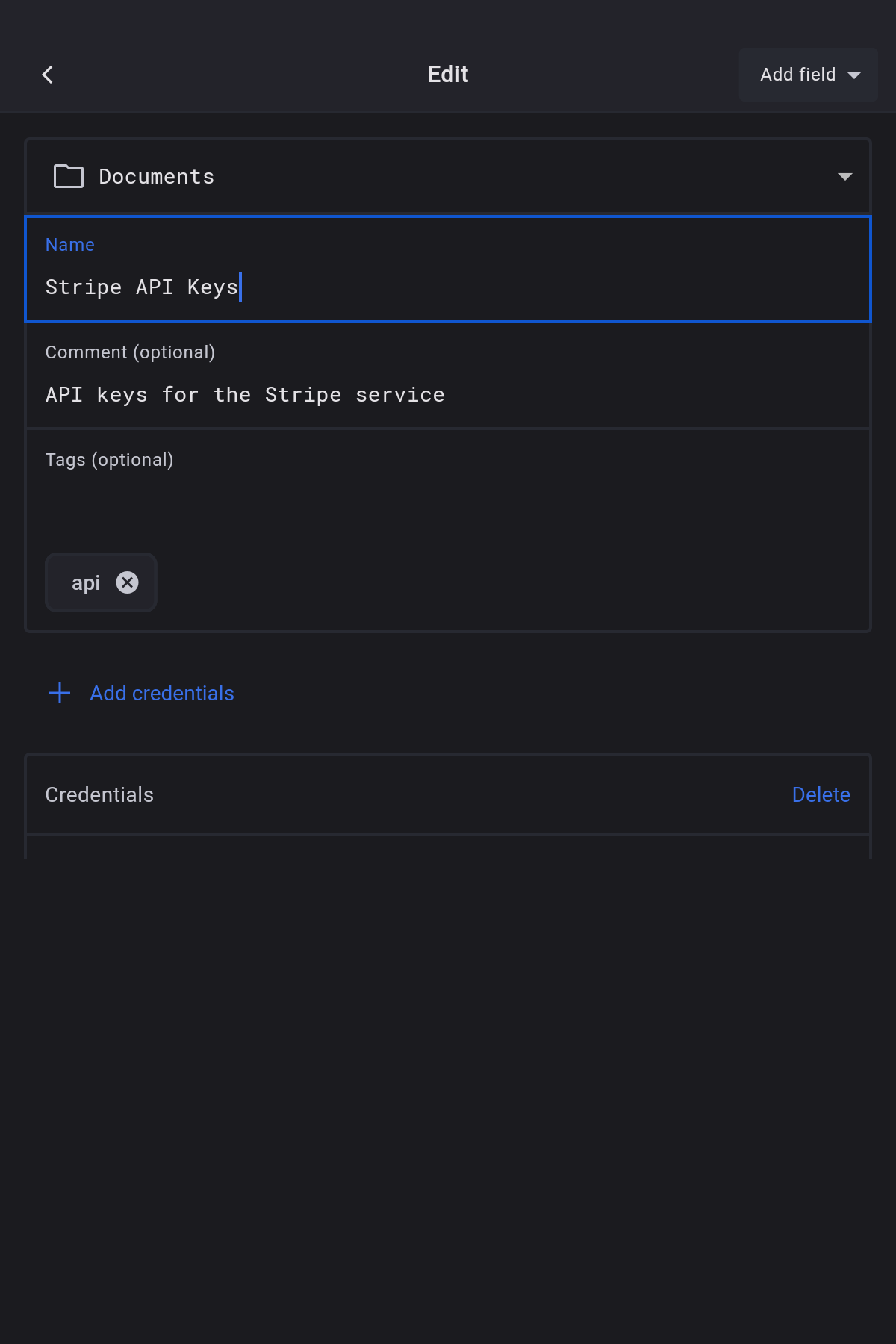This screenshot has height=1344, width=896.
Task: Click the blue Name field label
Action: pyautogui.click(x=69, y=245)
